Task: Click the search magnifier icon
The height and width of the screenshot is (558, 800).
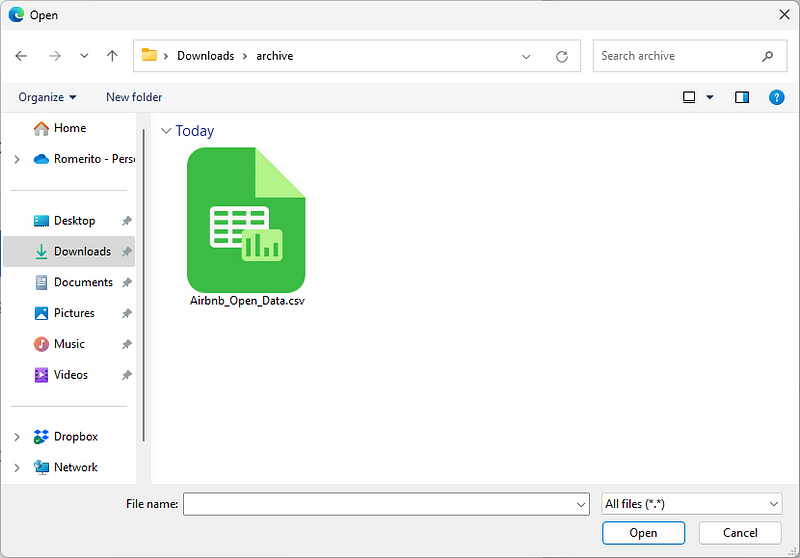Action: click(x=767, y=56)
